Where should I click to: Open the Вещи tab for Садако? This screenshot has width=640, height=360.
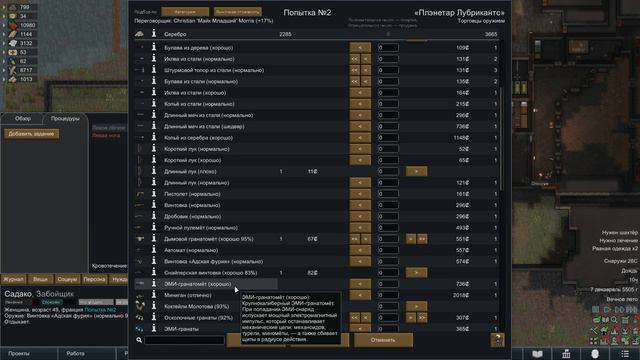click(40, 280)
